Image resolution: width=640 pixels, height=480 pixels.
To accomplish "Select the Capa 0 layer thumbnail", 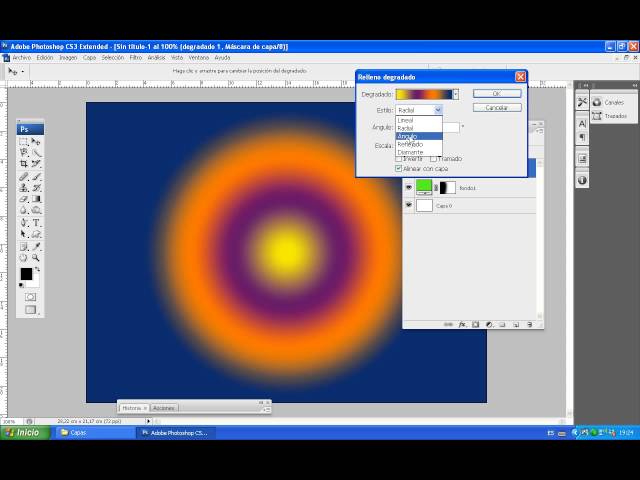I will (424, 205).
